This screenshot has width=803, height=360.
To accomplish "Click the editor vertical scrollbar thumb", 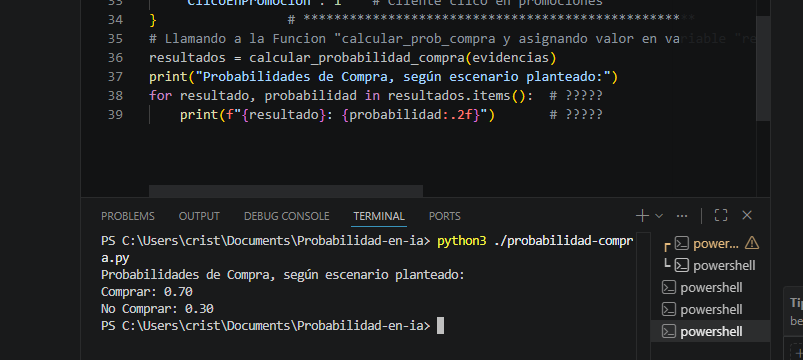I will coord(763,68).
